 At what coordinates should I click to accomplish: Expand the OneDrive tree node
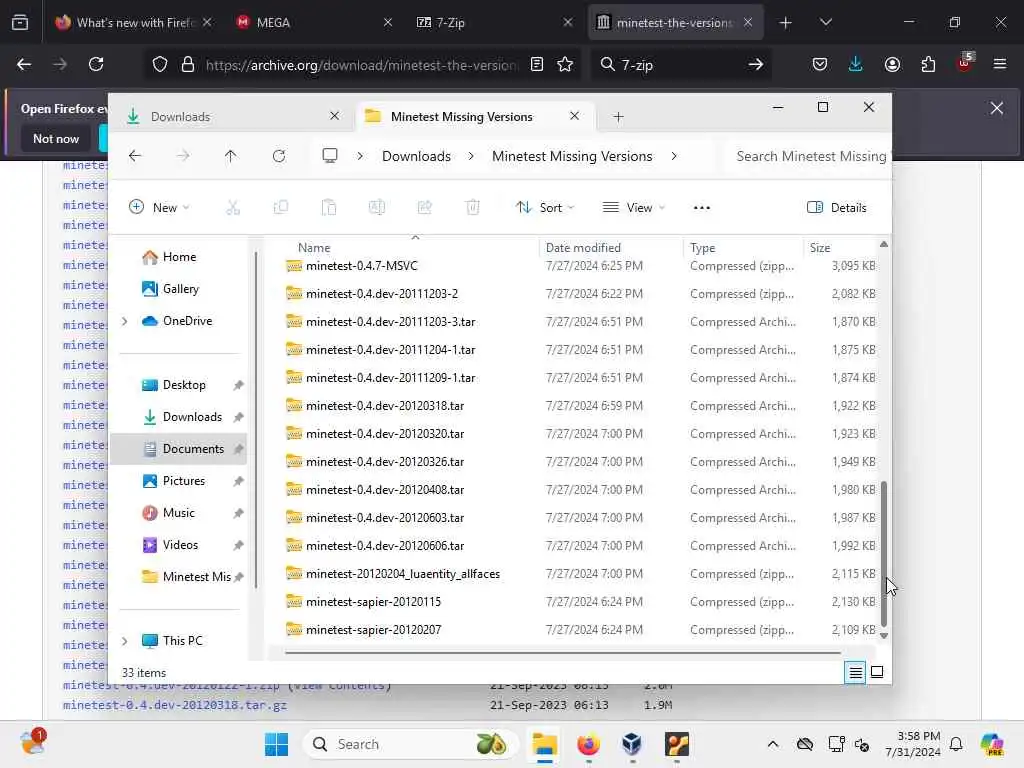click(x=125, y=321)
